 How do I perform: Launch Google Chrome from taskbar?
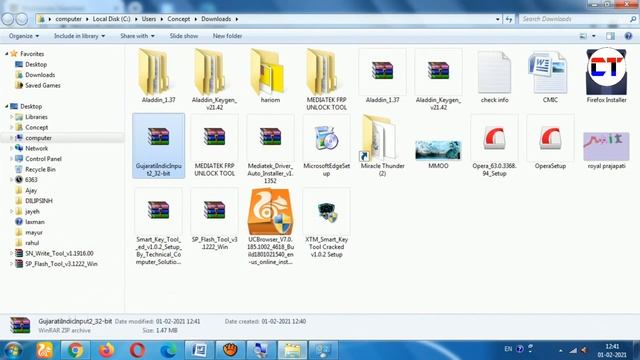point(76,350)
